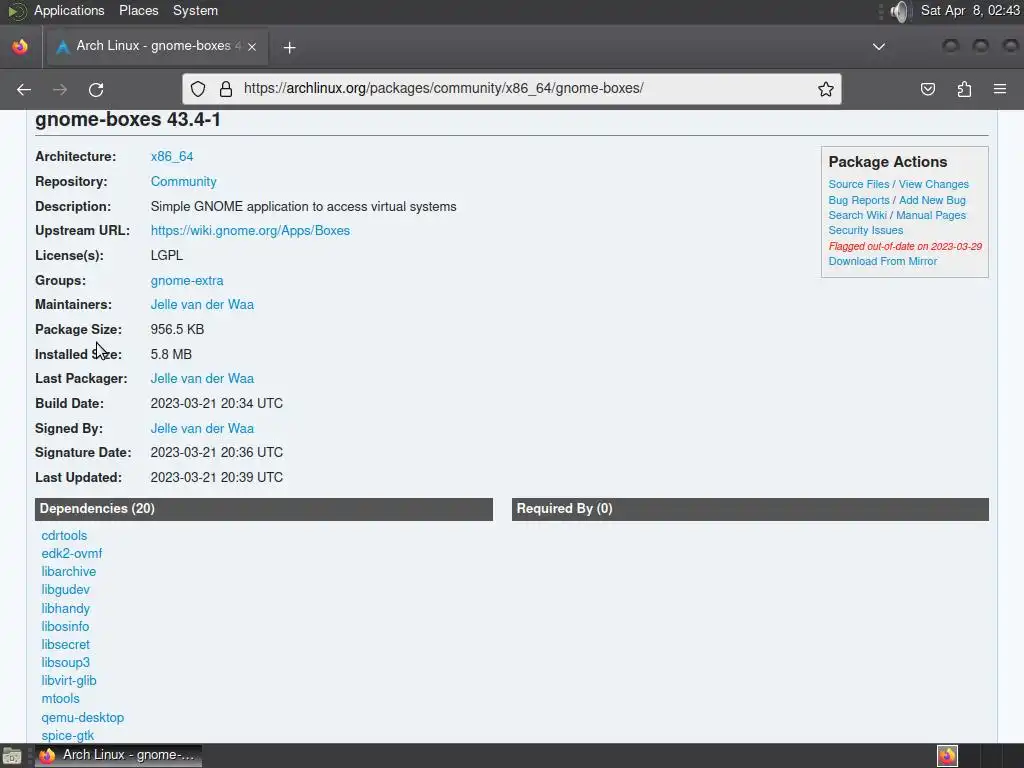
Task: Click the LGPL license text
Action: point(167,256)
